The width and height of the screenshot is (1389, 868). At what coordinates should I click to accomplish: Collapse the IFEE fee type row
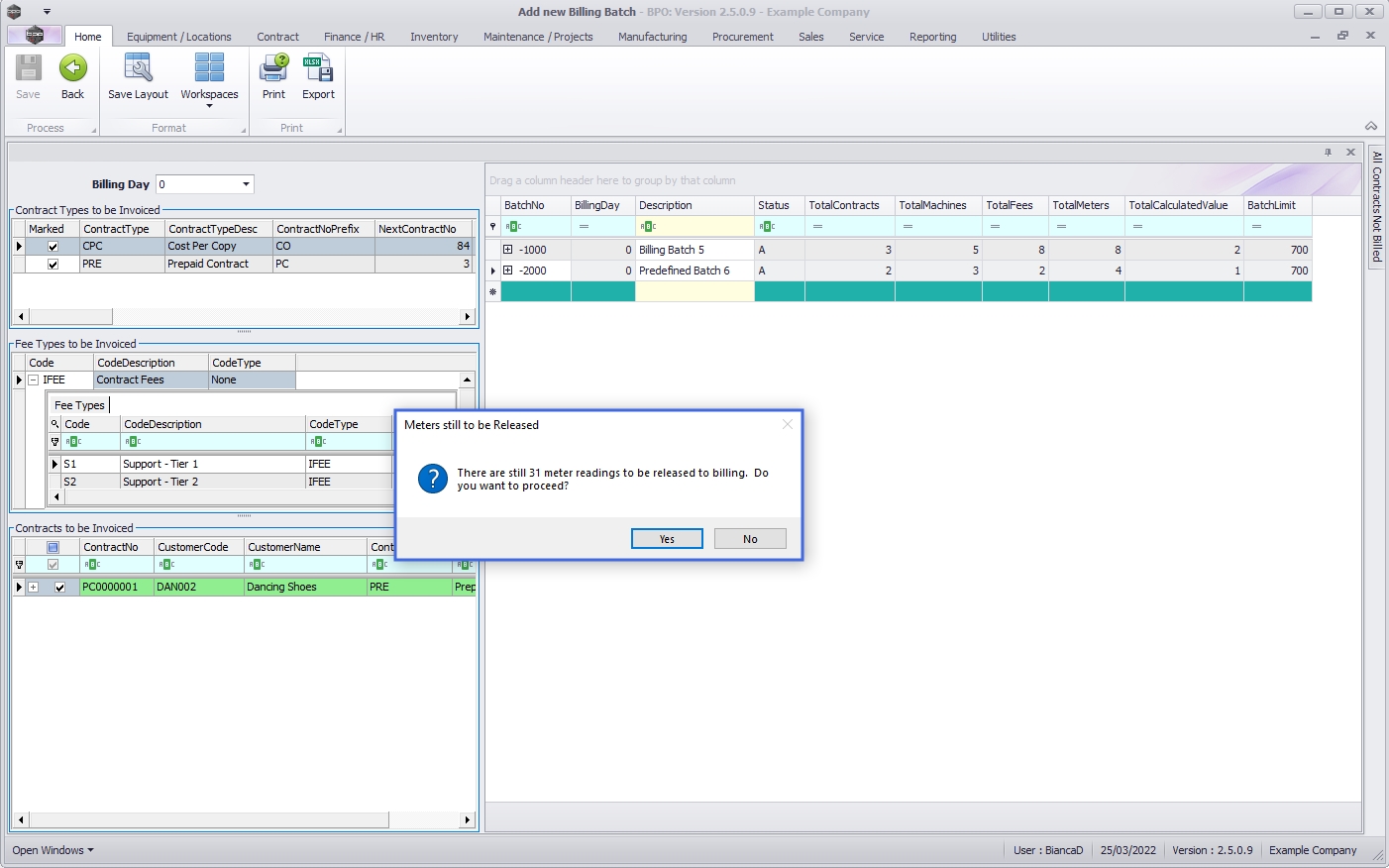(x=33, y=380)
